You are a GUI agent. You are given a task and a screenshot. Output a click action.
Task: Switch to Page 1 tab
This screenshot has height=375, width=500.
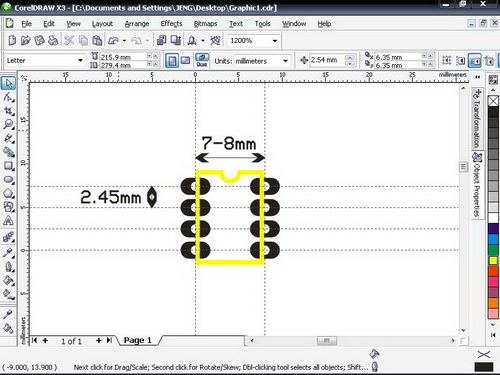coord(137,340)
